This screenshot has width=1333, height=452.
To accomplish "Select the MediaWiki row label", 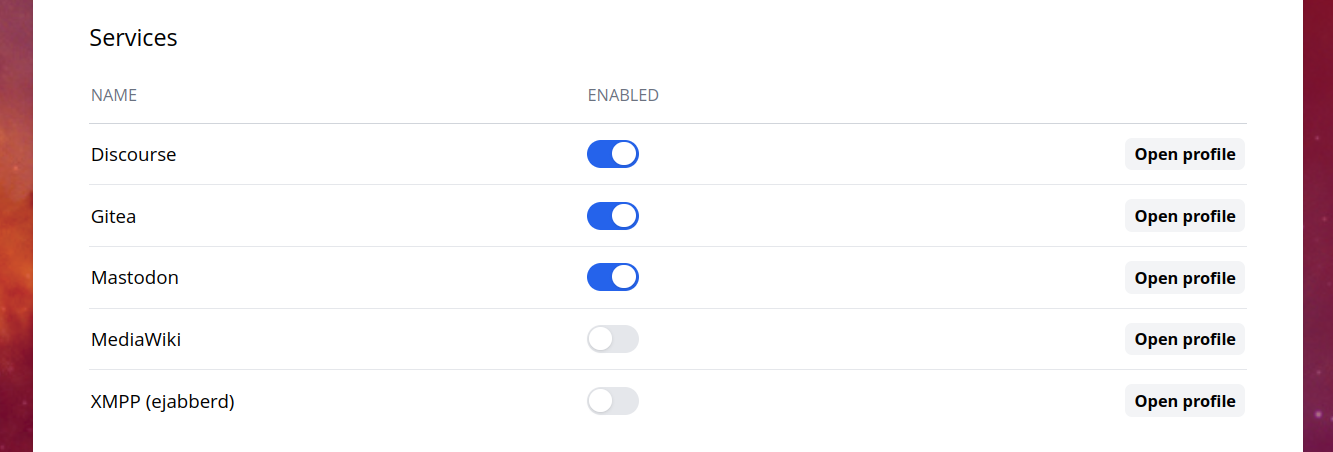I will coord(135,340).
